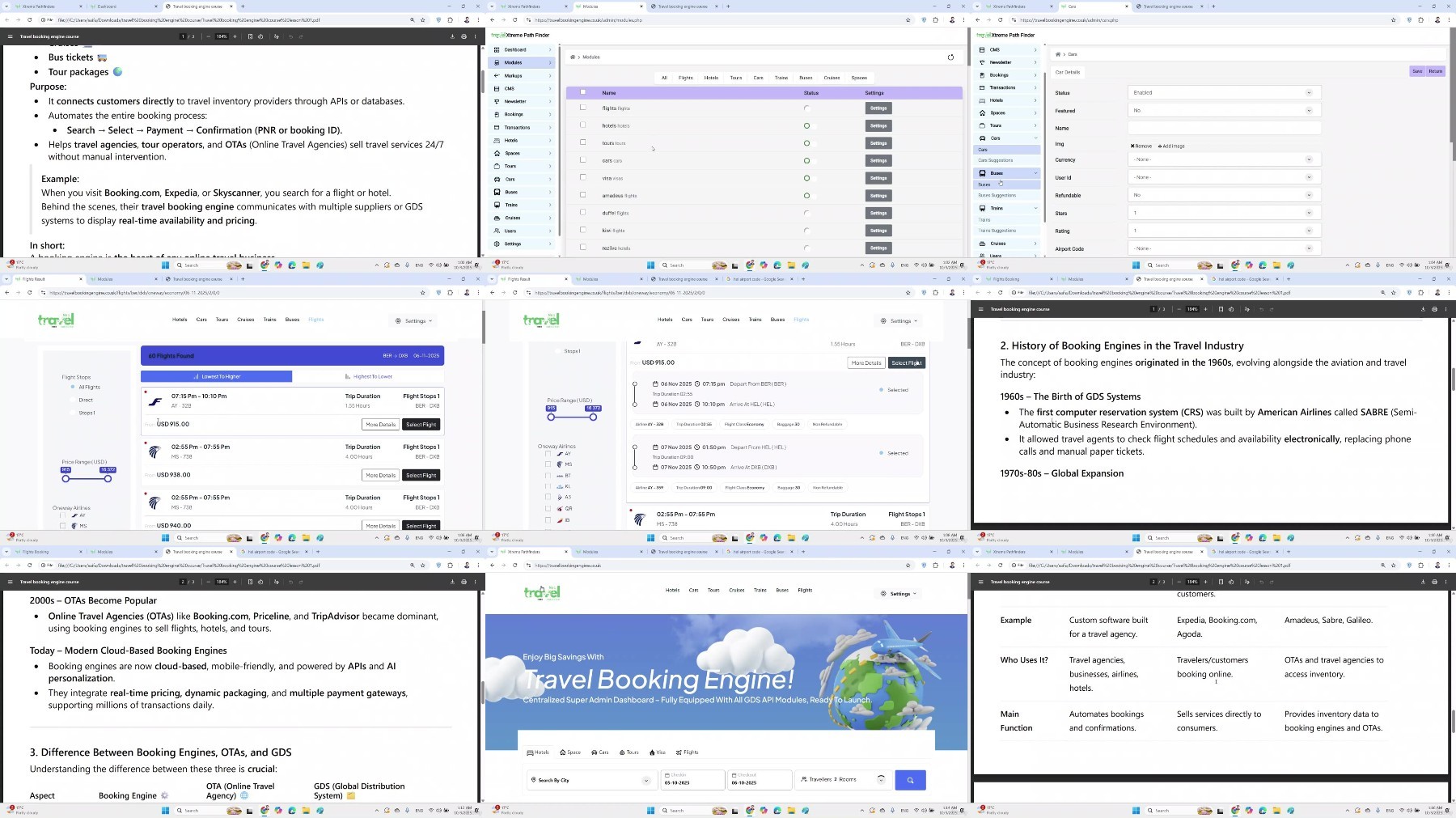The height and width of the screenshot is (818, 1456).
Task: Tick AY airline checkbox on 60 Flights Found page
Action: (x=62, y=515)
